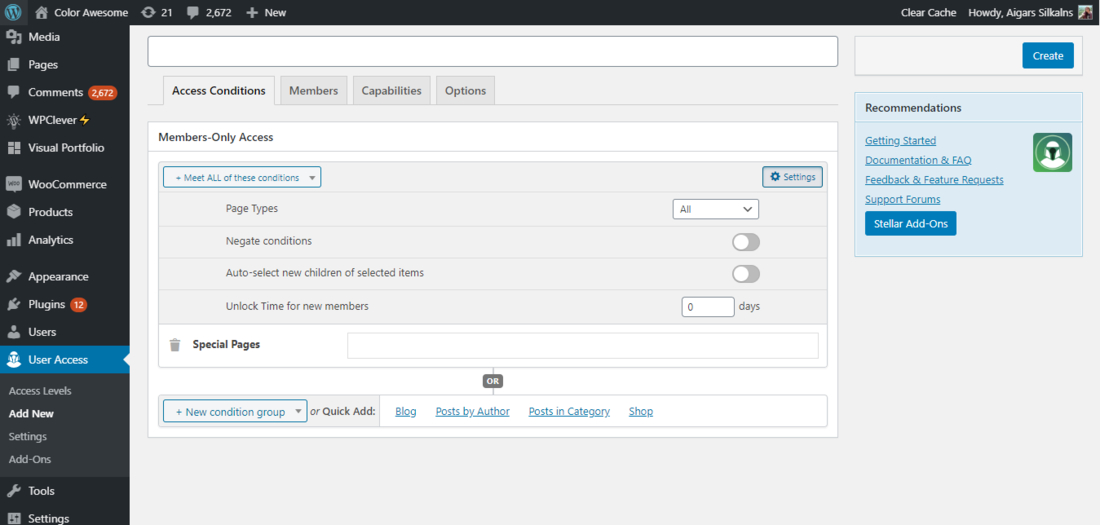Viewport: 1100px width, 525px height.
Task: Click the Visual Portfolio grid icon
Action: coord(13,148)
